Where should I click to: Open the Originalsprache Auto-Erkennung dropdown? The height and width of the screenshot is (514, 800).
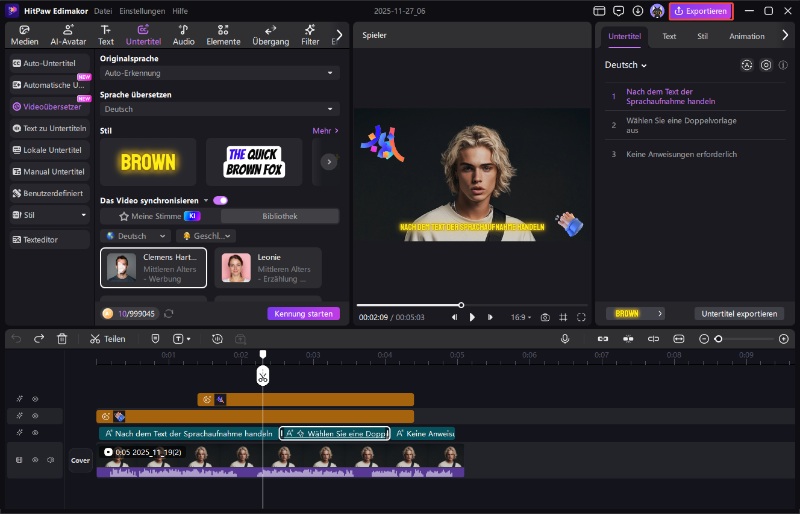pyautogui.click(x=219, y=73)
